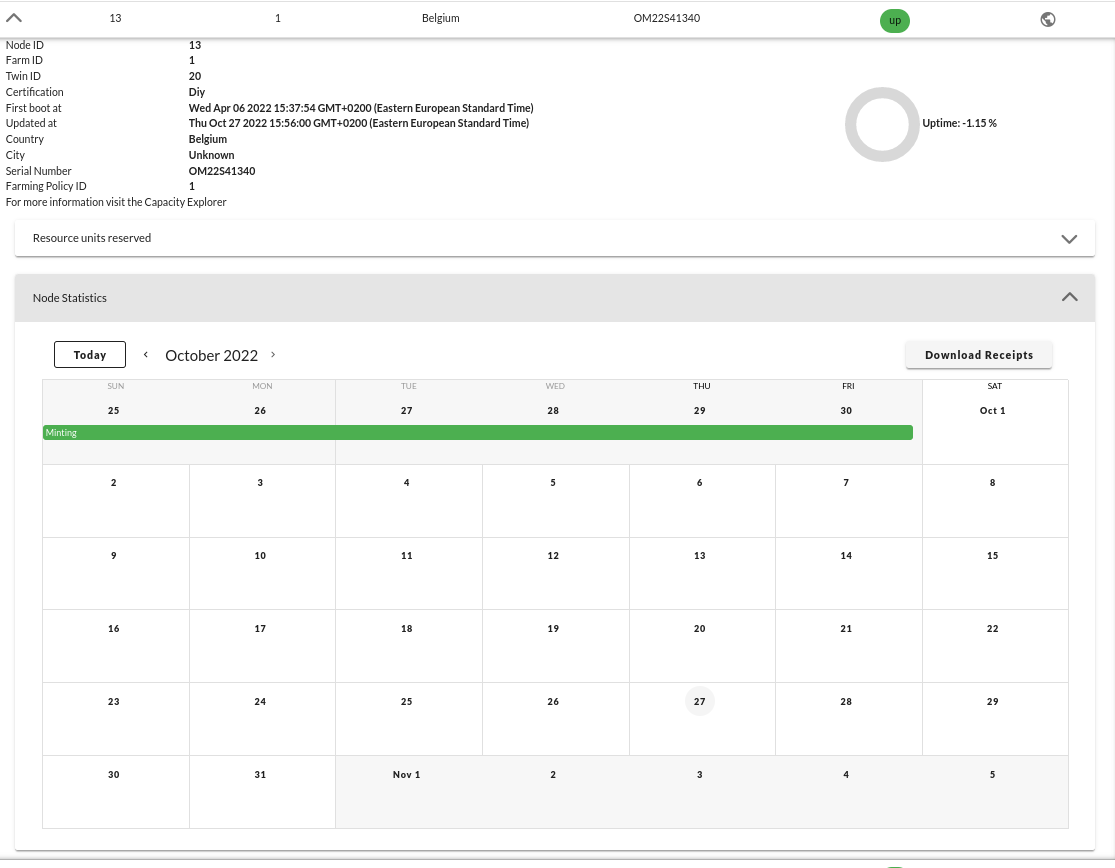Navigate to the next month with the right arrow
This screenshot has height=868, width=1115.
coord(272,354)
